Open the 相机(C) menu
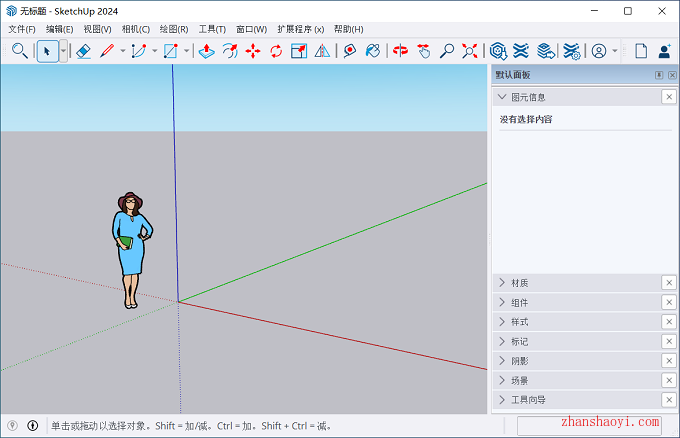Screen dimensions: 680x438 click(x=136, y=29)
